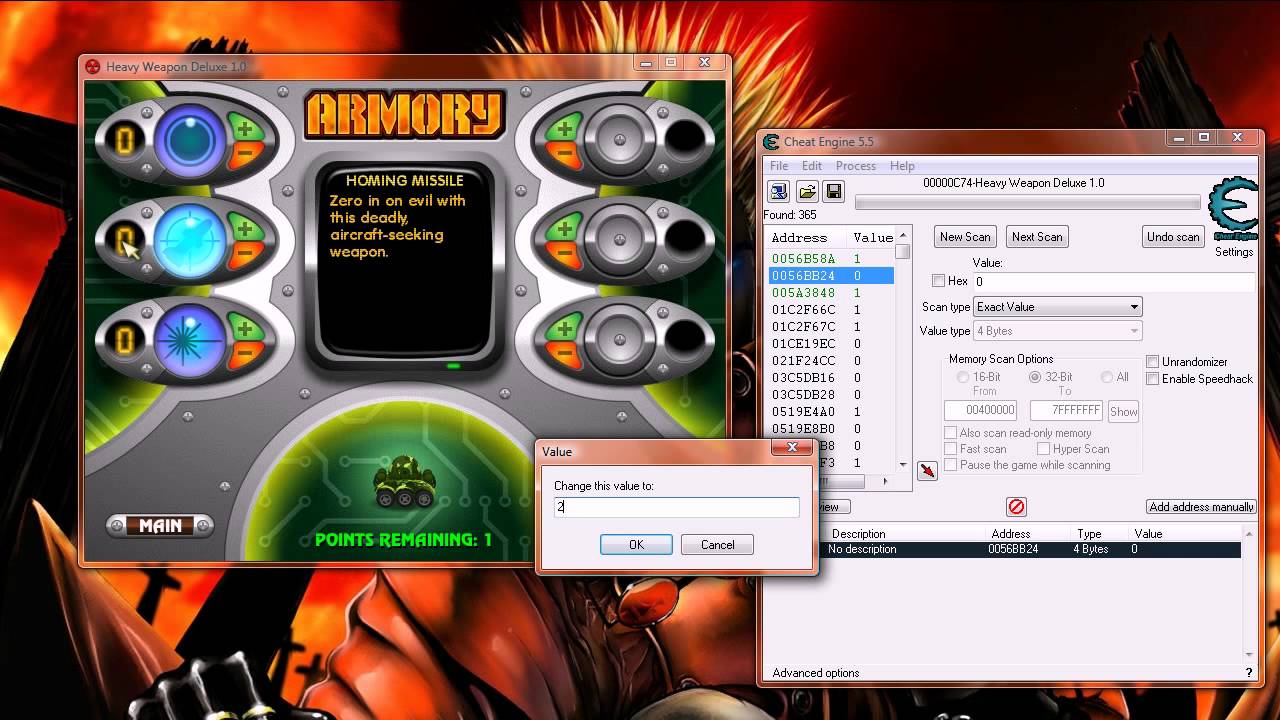Click the green tank in the Armory
This screenshot has height=720, width=1280.
tap(405, 482)
